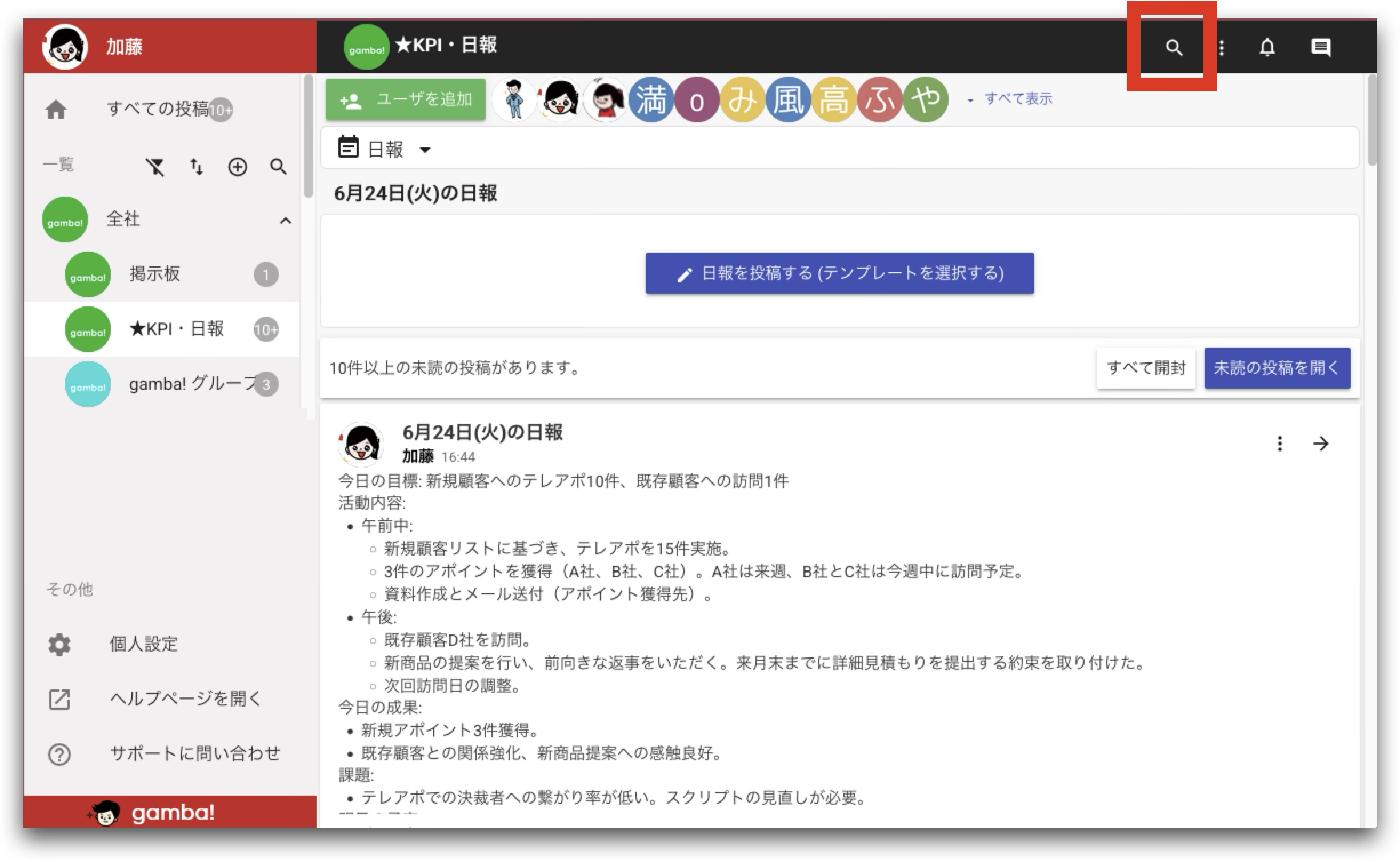Click the calendar icon beside 日報
Viewport: 1400px width, 862px height.
pos(348,147)
